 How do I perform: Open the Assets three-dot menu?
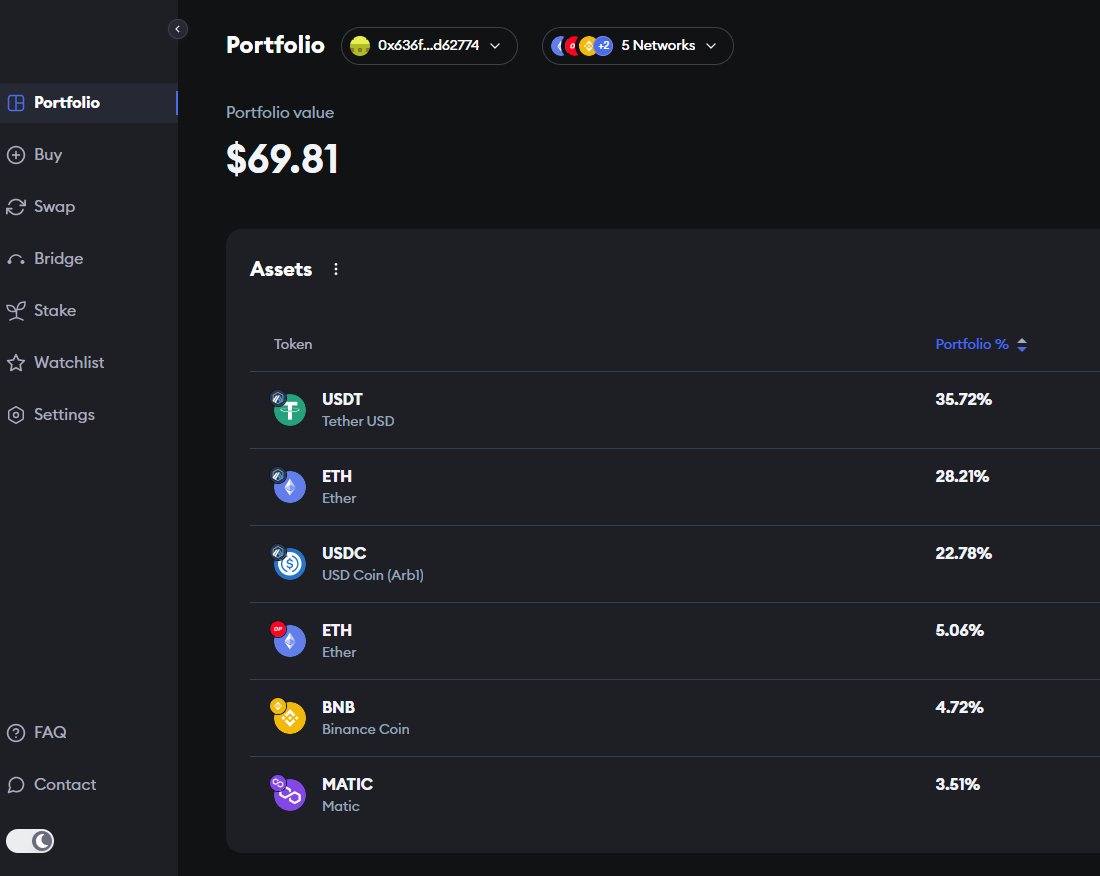click(336, 269)
